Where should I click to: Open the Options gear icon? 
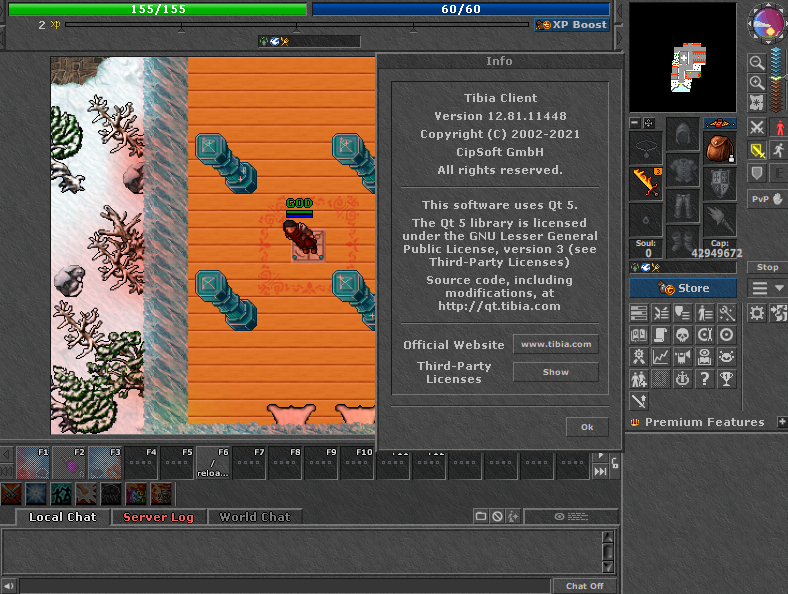(x=756, y=314)
